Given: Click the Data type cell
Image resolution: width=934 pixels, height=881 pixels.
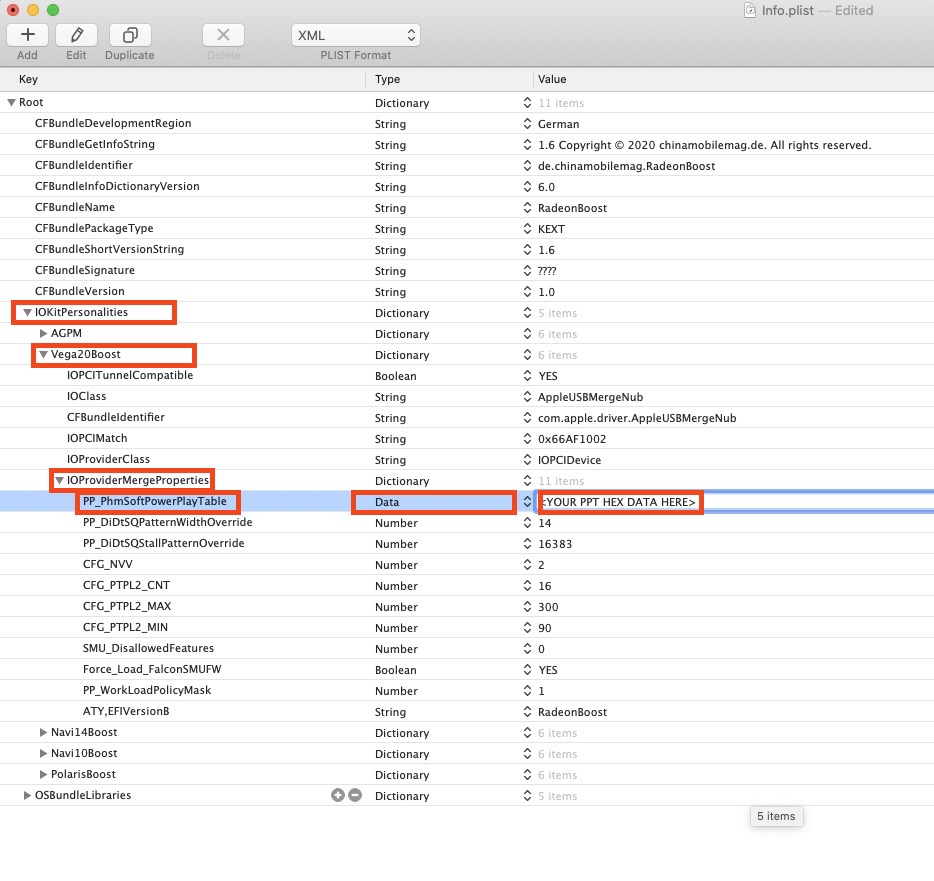Looking at the screenshot, I should point(387,502).
